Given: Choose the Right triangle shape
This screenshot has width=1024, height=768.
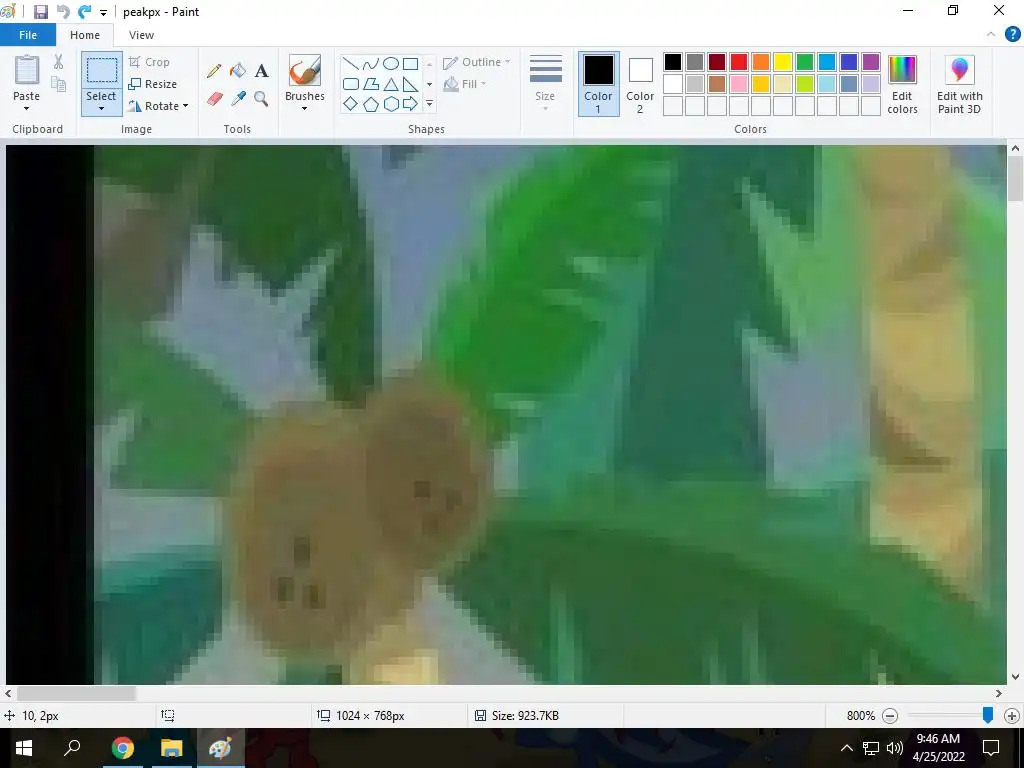Looking at the screenshot, I should (411, 84).
